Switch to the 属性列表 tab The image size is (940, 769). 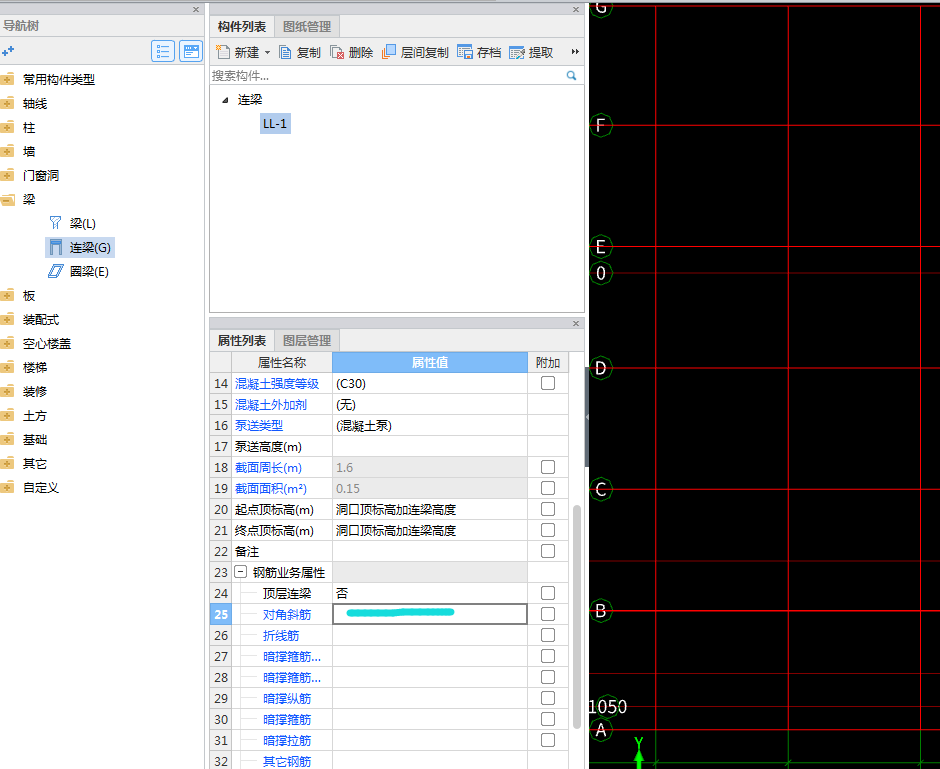tap(242, 340)
